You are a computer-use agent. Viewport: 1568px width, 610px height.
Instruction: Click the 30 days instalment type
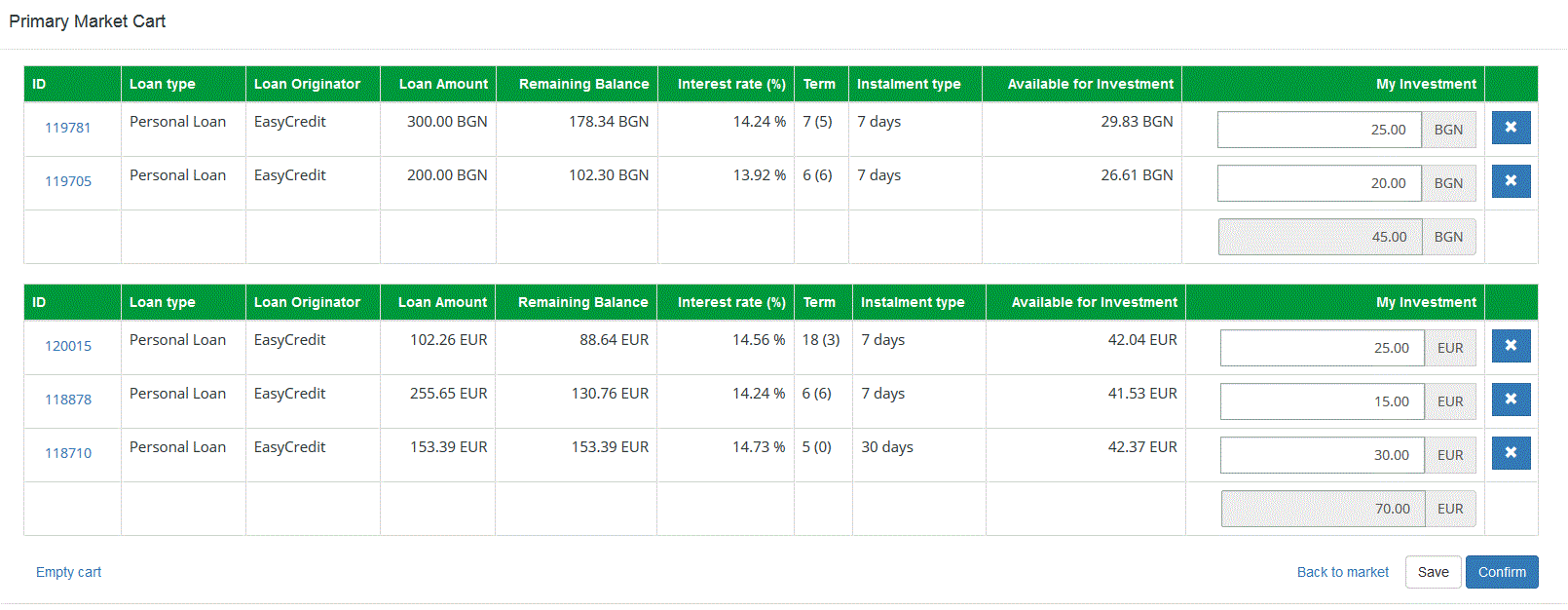[x=887, y=447]
